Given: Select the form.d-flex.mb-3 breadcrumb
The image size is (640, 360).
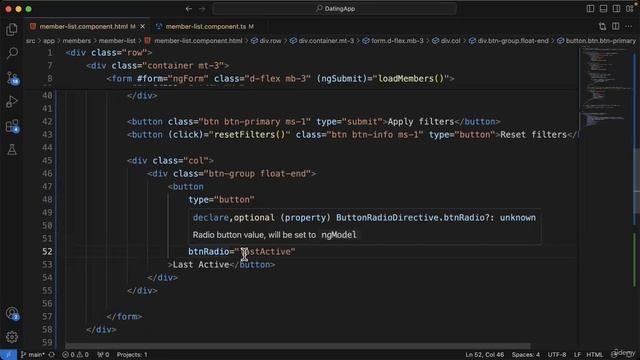Looking at the screenshot, I should click(393, 40).
